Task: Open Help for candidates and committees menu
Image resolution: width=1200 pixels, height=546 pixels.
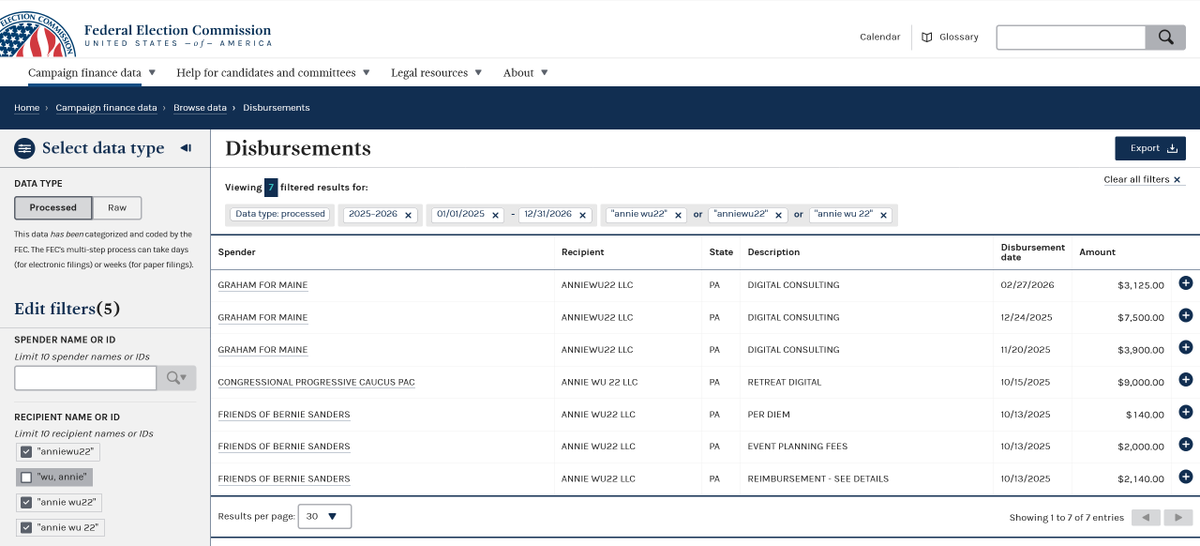Action: pyautogui.click(x=273, y=73)
